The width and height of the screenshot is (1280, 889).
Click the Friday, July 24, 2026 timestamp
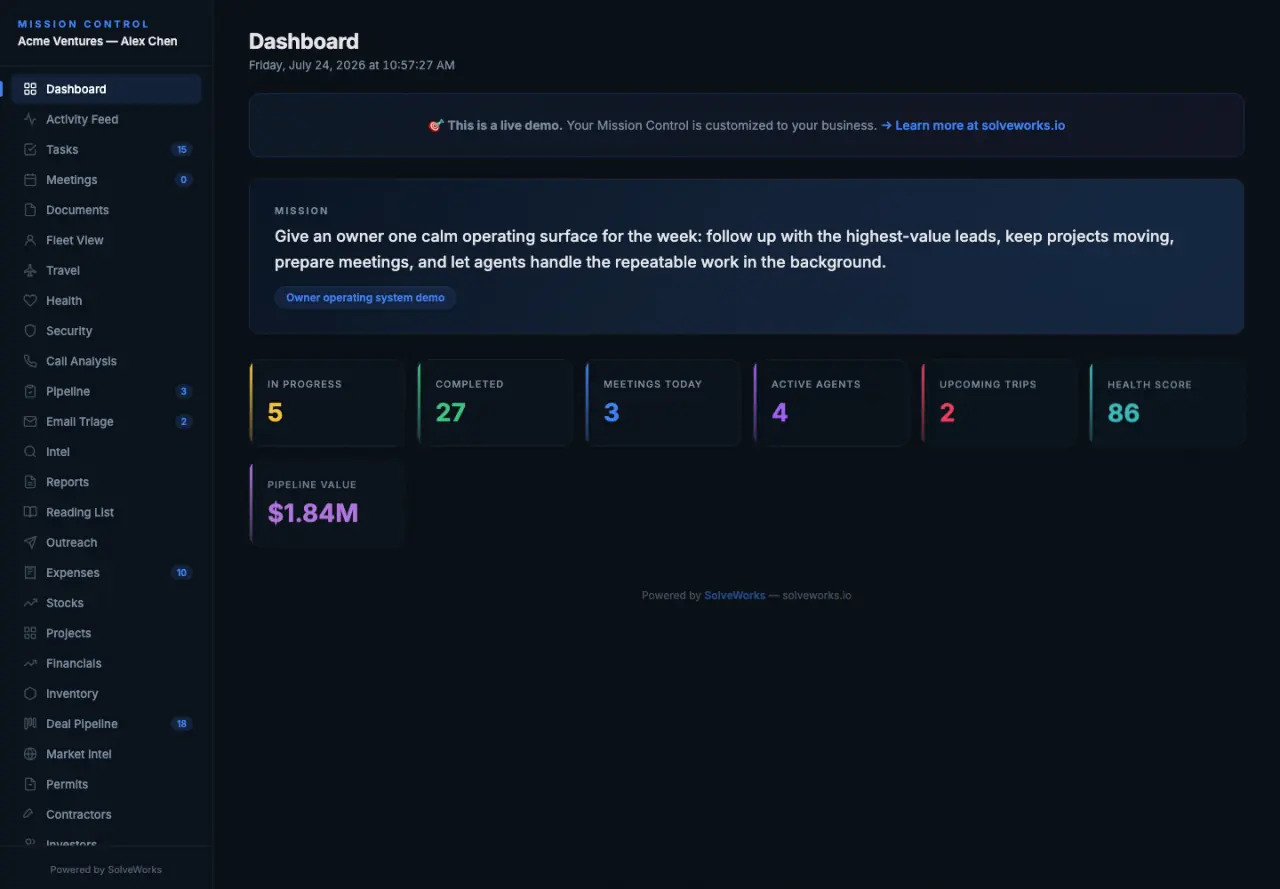click(352, 65)
